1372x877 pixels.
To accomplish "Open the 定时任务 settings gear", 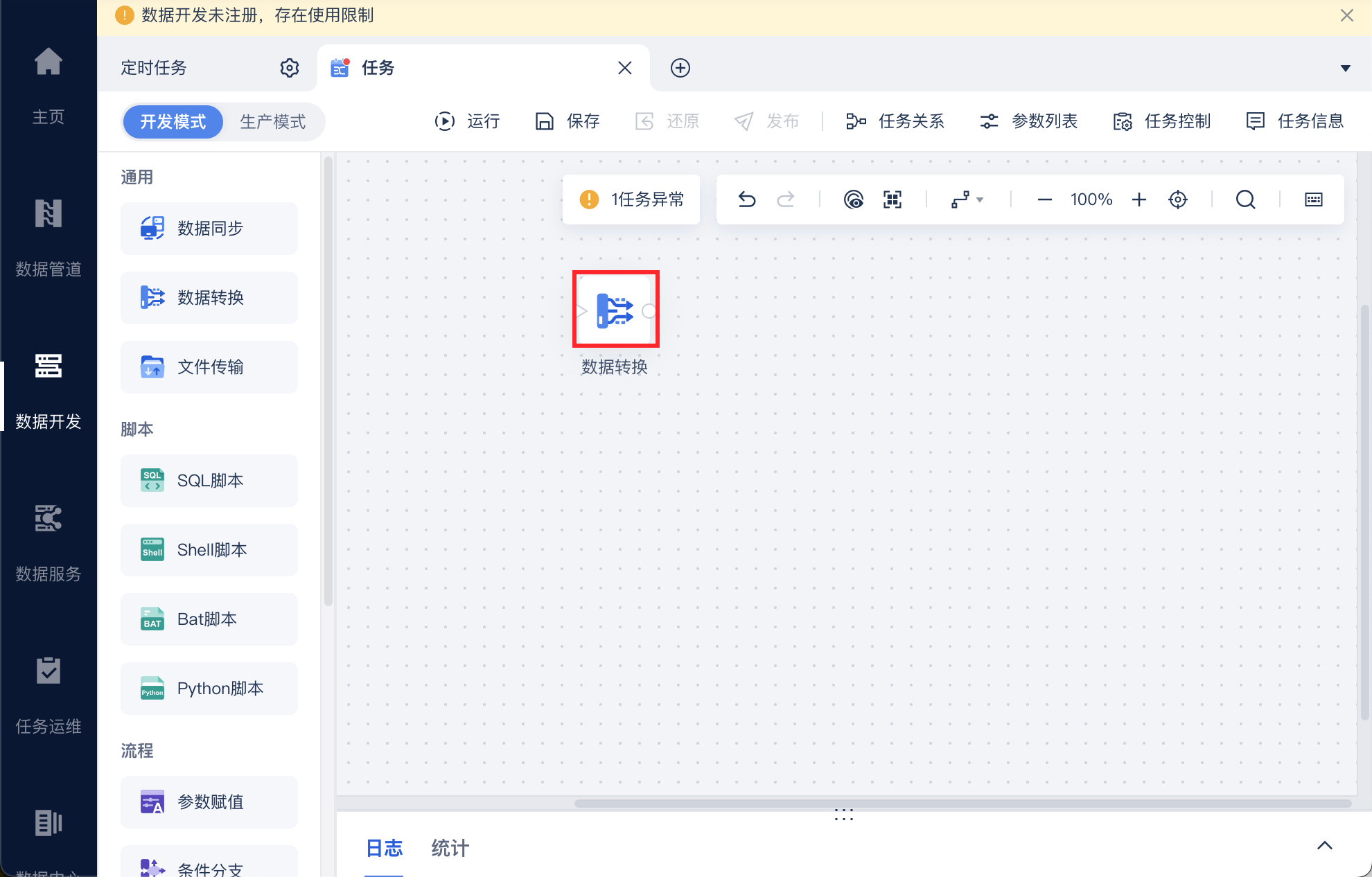I will [x=290, y=68].
